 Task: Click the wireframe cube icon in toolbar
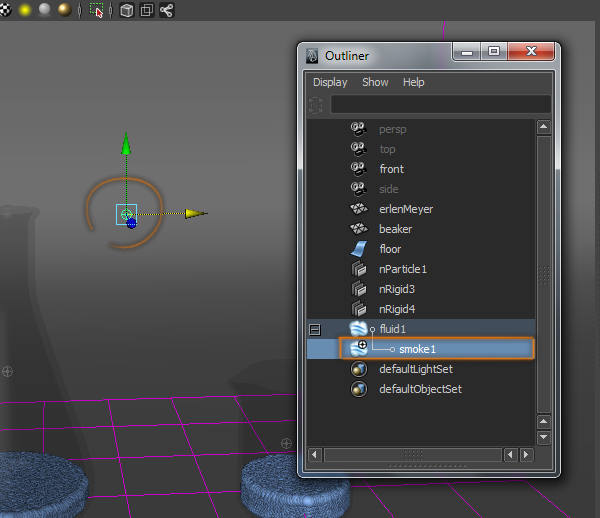(x=126, y=11)
